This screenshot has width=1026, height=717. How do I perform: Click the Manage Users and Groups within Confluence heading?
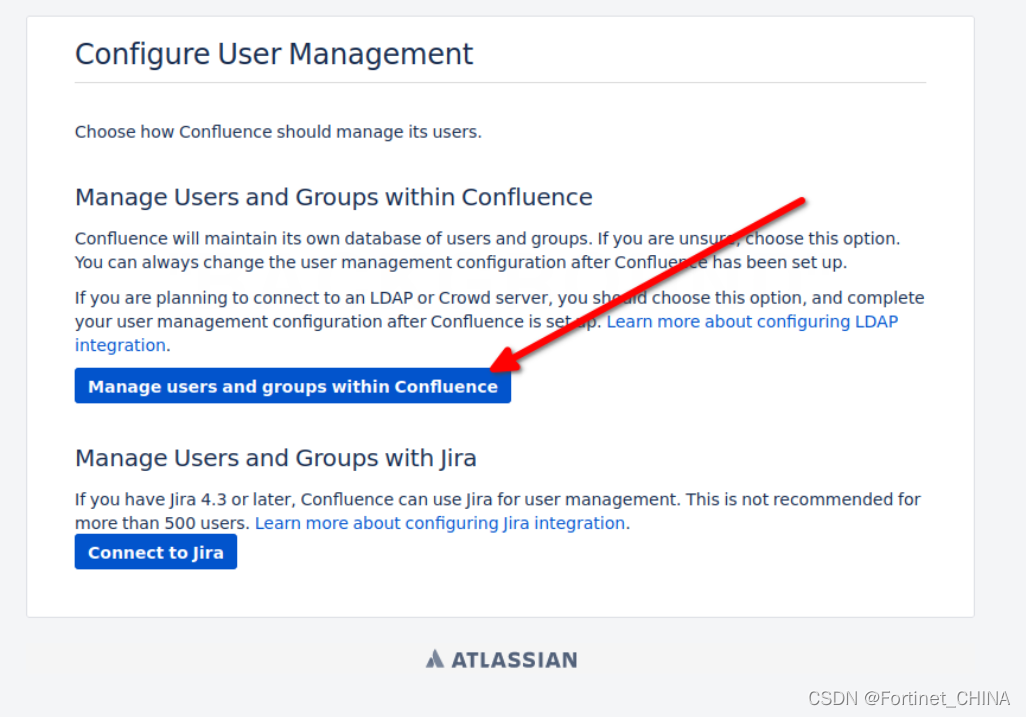(x=333, y=197)
